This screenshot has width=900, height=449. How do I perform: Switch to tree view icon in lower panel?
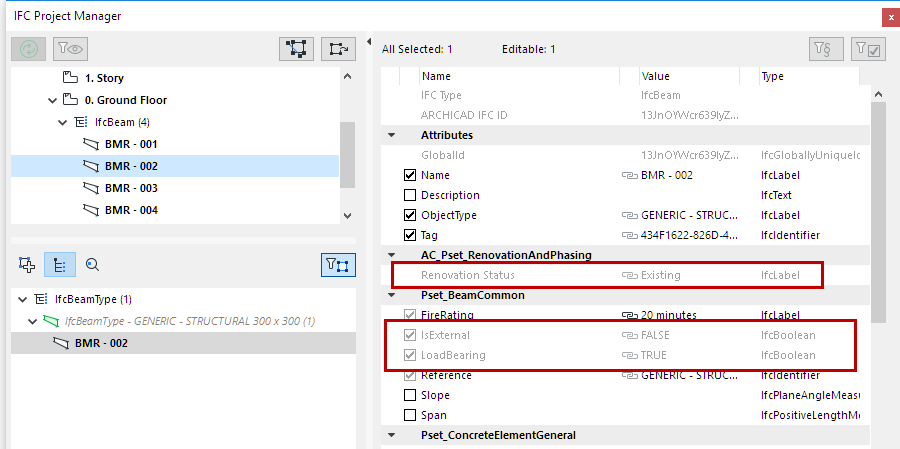(x=60, y=265)
